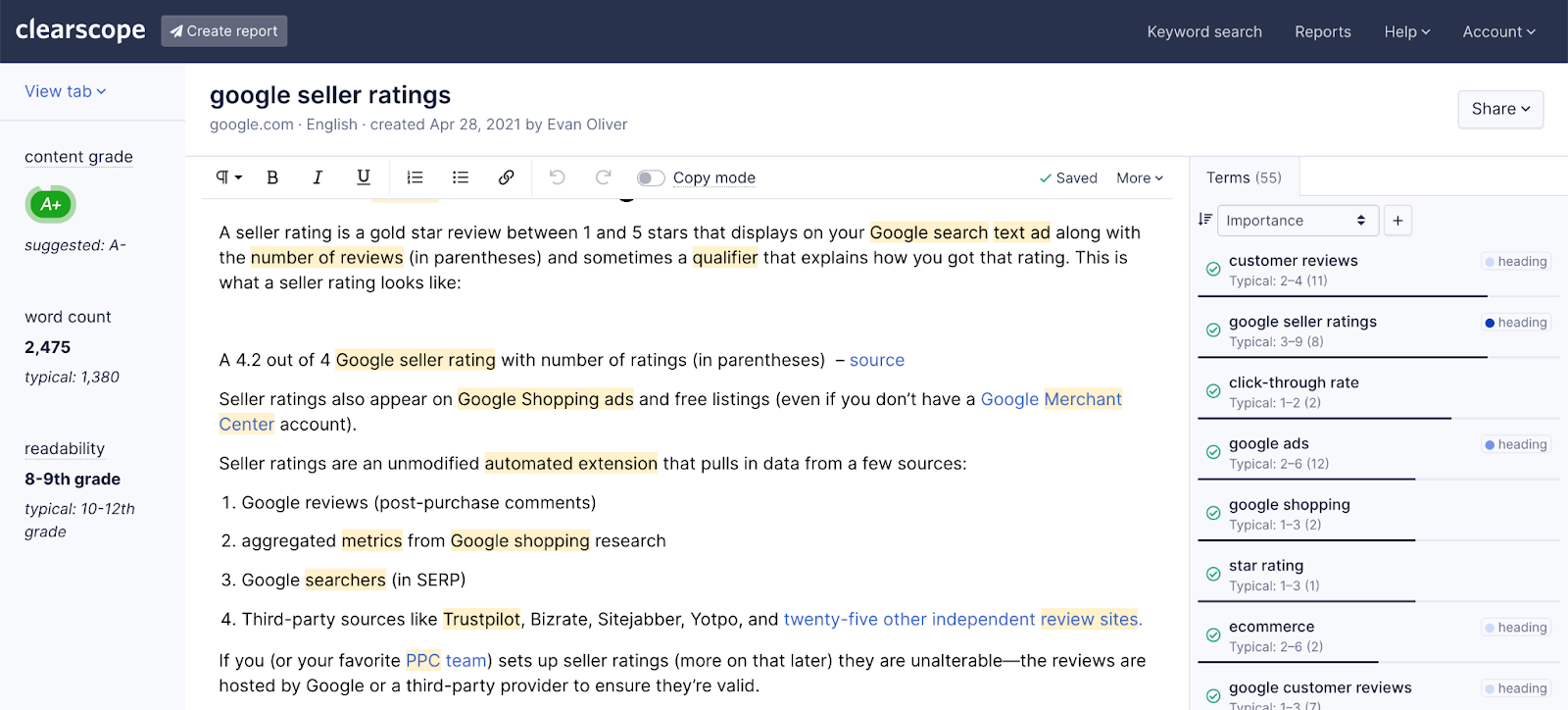Image resolution: width=1568 pixels, height=710 pixels.
Task: Open the More editor options menu
Action: tap(1140, 177)
